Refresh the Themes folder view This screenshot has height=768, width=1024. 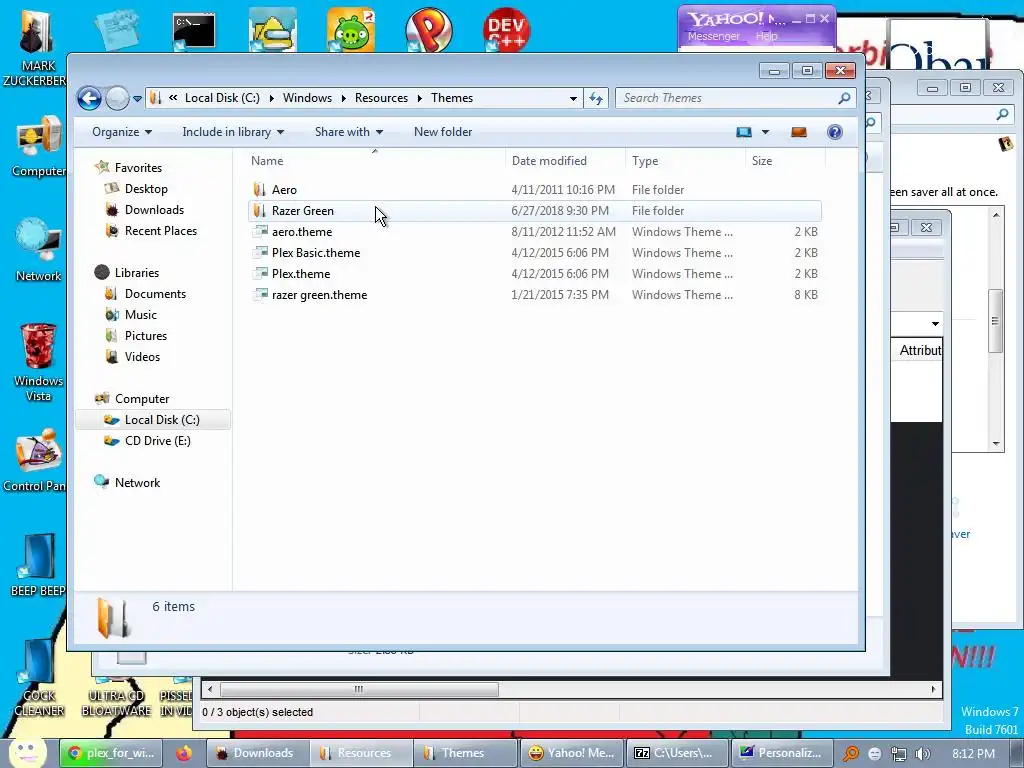click(596, 98)
